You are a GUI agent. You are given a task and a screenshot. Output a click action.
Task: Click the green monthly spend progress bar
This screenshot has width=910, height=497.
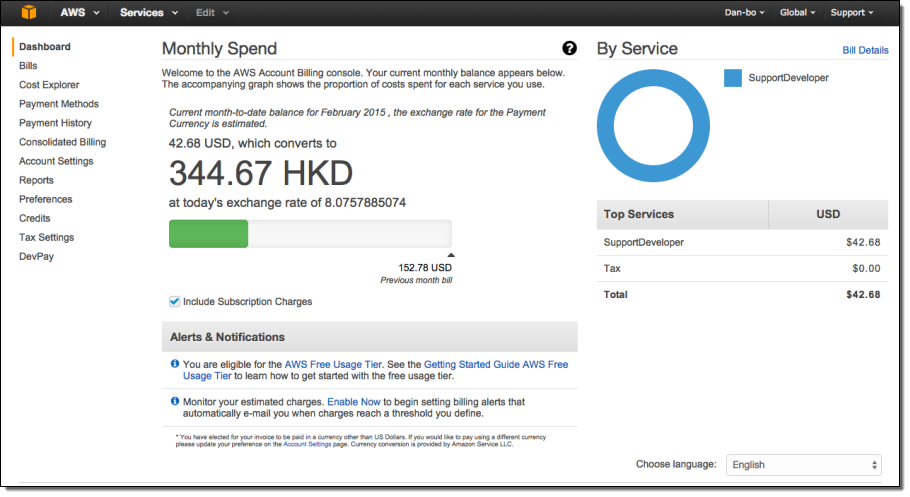click(x=208, y=234)
